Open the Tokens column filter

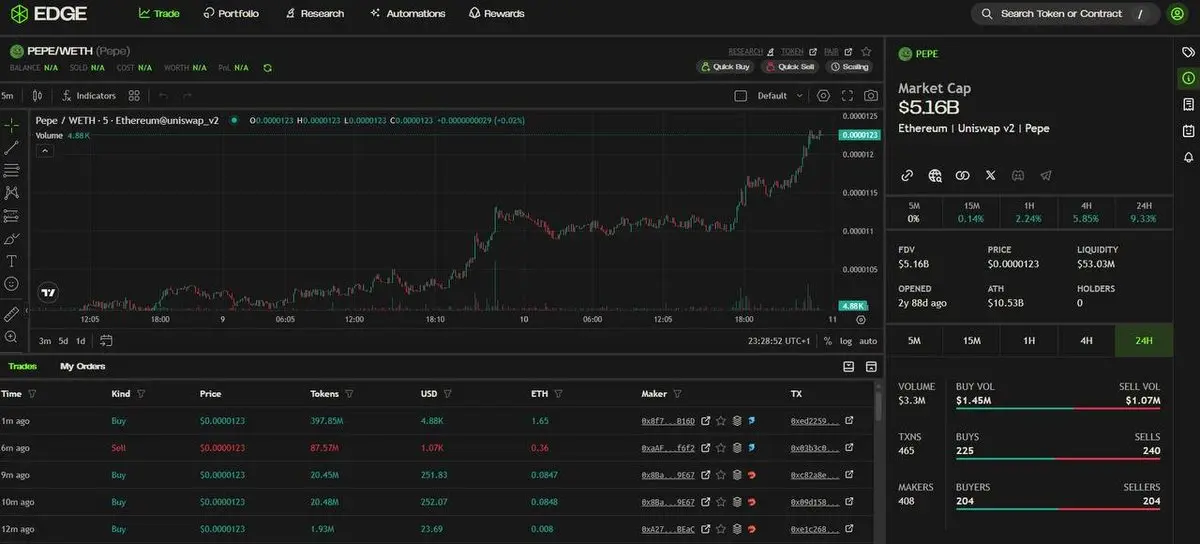[x=349, y=394]
